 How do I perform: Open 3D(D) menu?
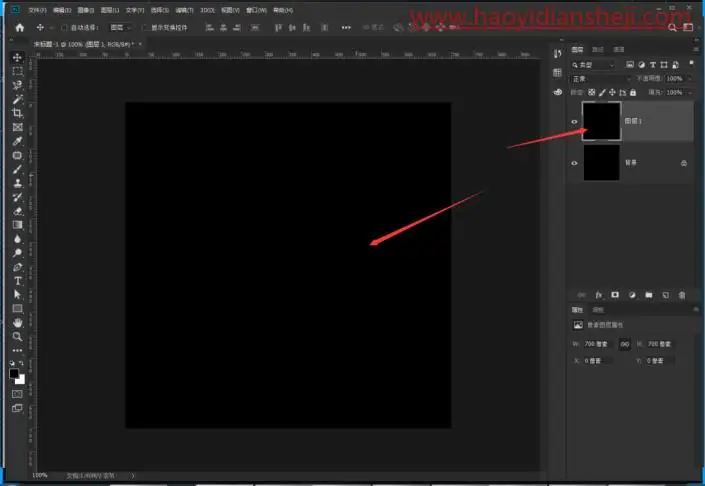pos(207,10)
